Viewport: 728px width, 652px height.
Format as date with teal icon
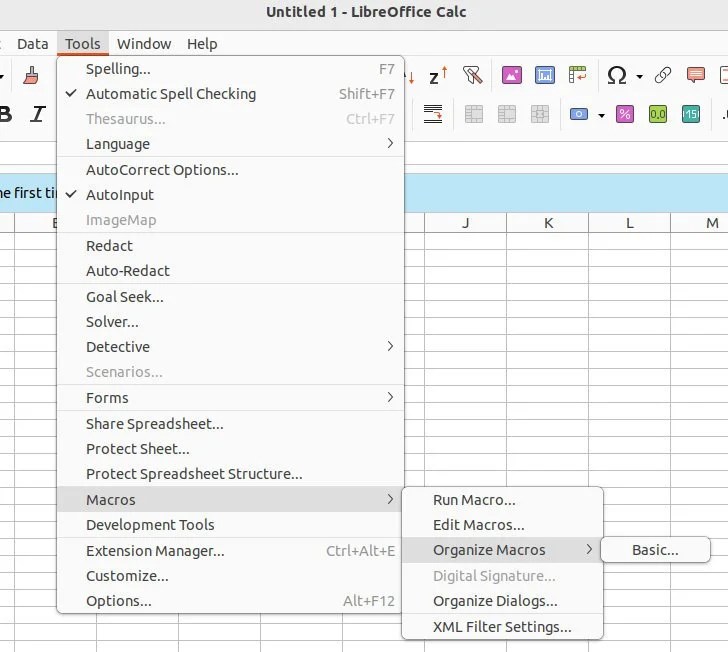click(691, 114)
